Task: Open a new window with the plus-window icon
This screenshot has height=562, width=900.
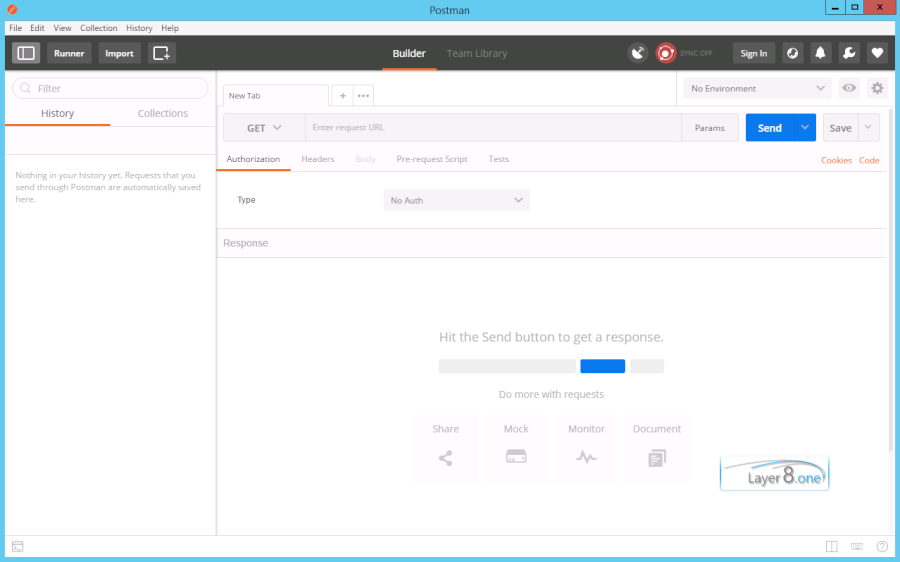Action: (x=162, y=53)
